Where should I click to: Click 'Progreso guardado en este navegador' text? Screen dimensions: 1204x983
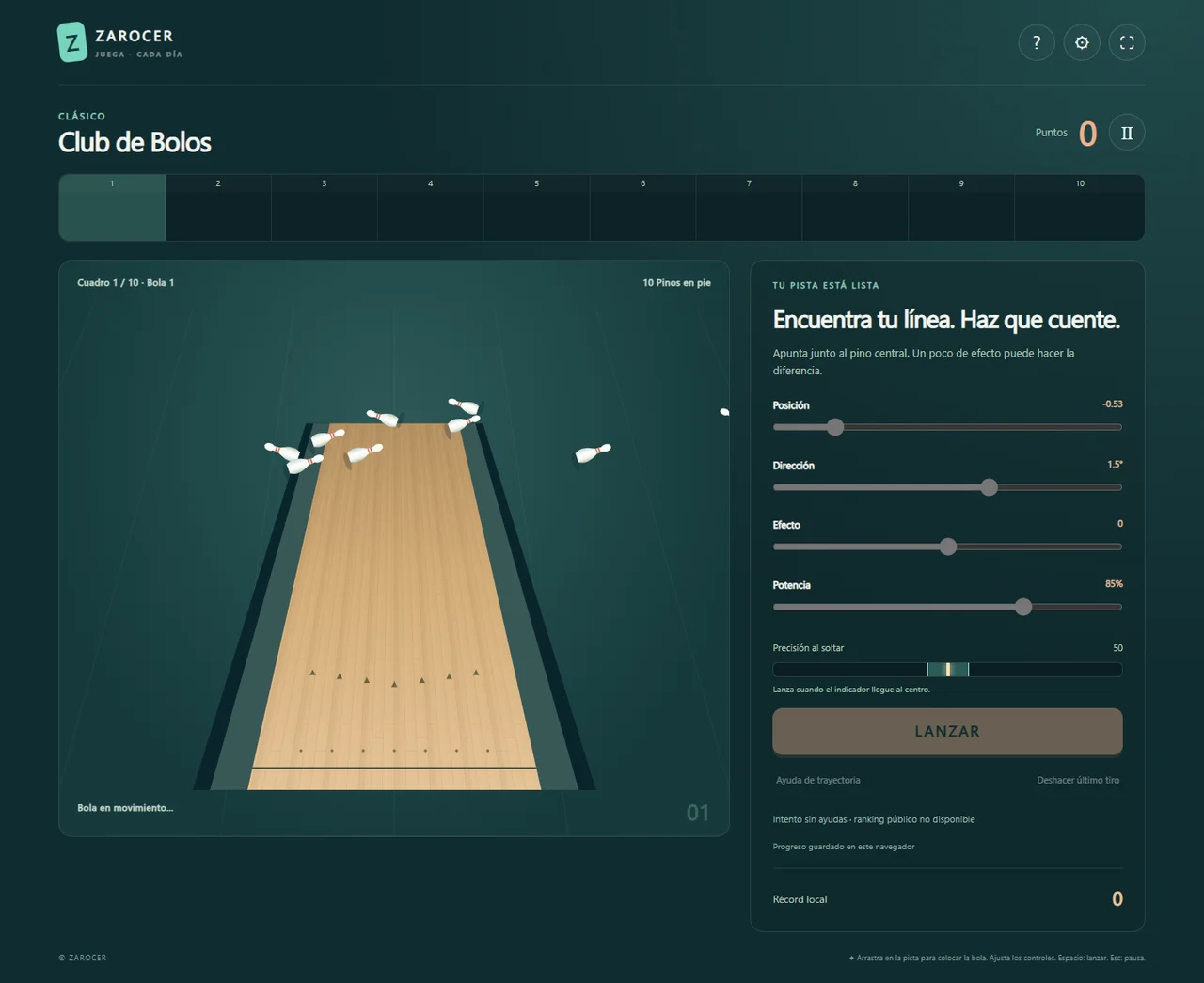pos(844,847)
